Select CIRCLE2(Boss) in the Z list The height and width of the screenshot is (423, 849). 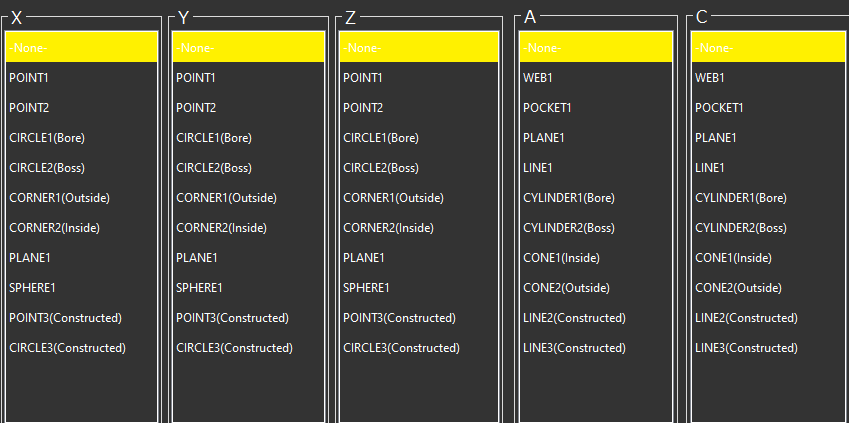coord(381,168)
